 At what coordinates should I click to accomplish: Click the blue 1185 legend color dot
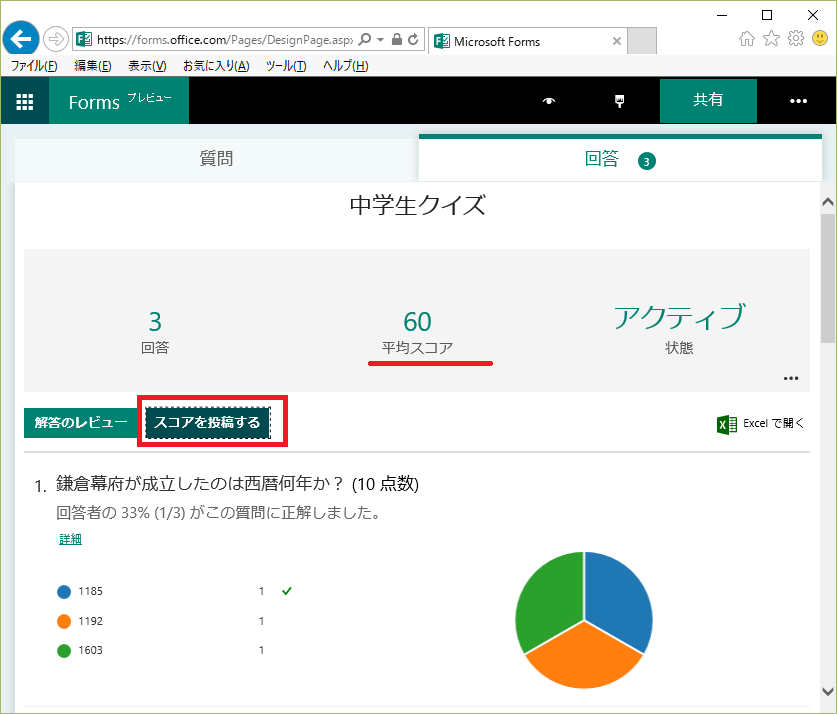point(64,591)
